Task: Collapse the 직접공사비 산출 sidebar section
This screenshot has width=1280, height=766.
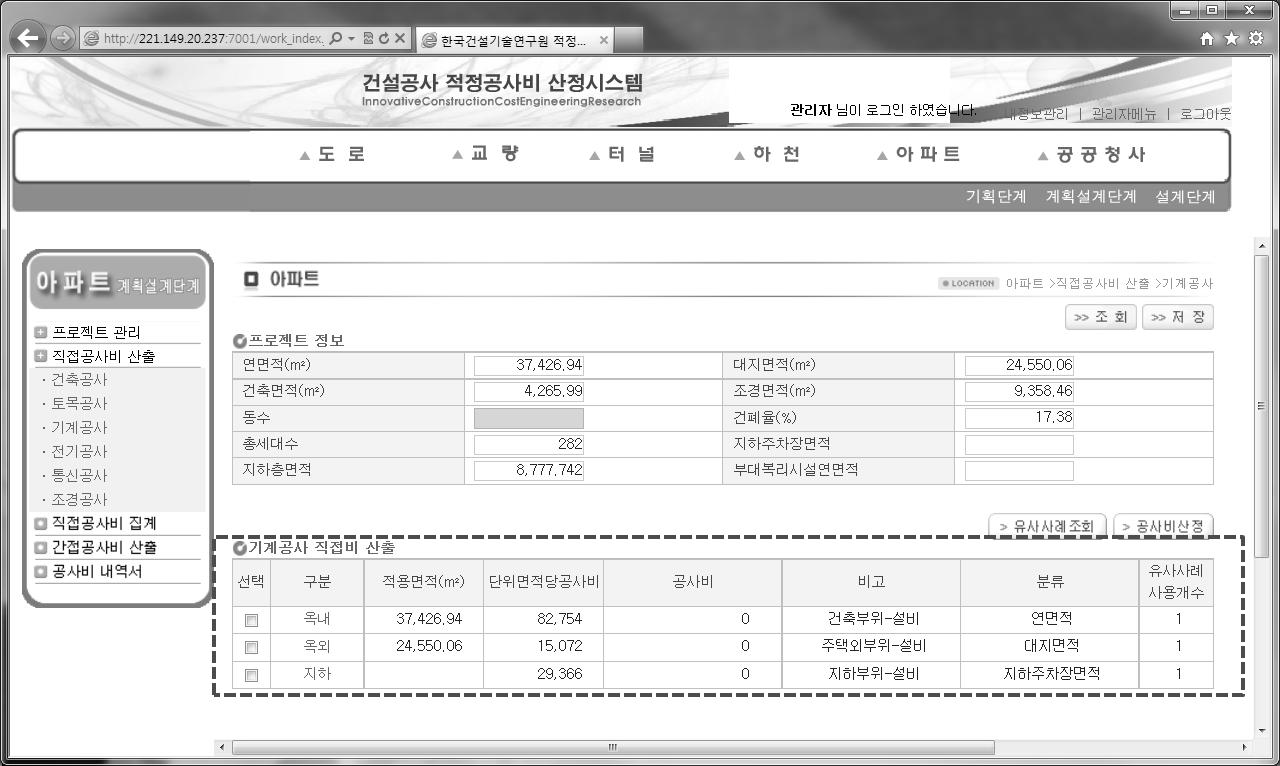Action: tap(41, 356)
